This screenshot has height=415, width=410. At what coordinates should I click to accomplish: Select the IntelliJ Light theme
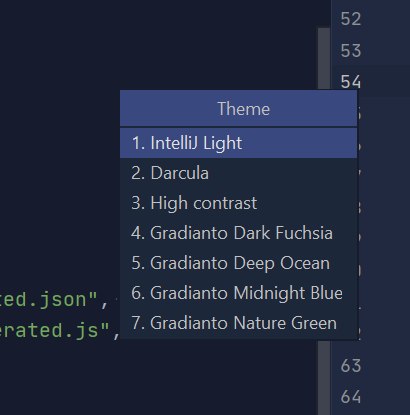(238, 143)
